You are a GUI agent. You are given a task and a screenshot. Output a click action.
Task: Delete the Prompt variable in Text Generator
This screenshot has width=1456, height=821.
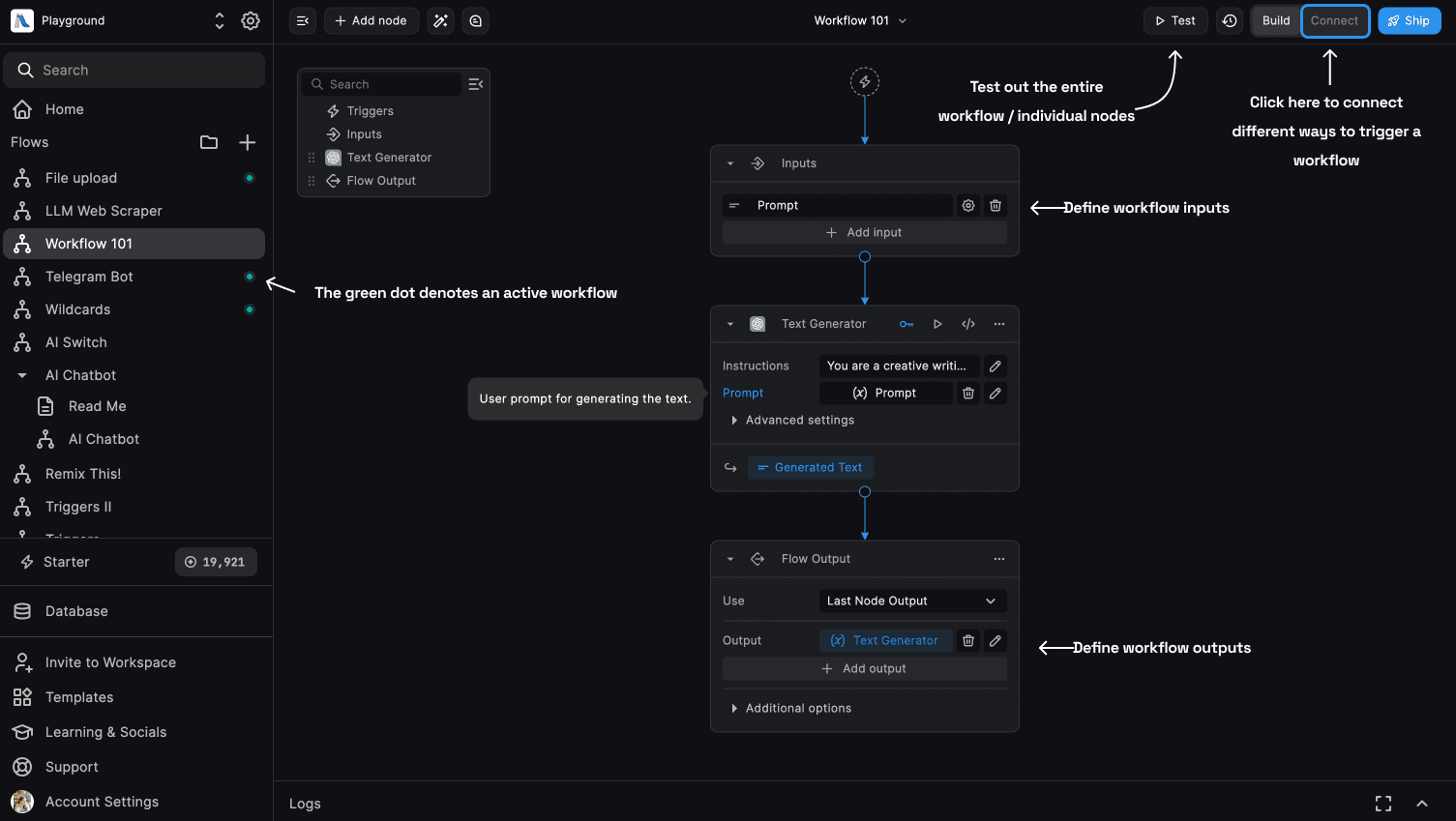pyautogui.click(x=968, y=393)
